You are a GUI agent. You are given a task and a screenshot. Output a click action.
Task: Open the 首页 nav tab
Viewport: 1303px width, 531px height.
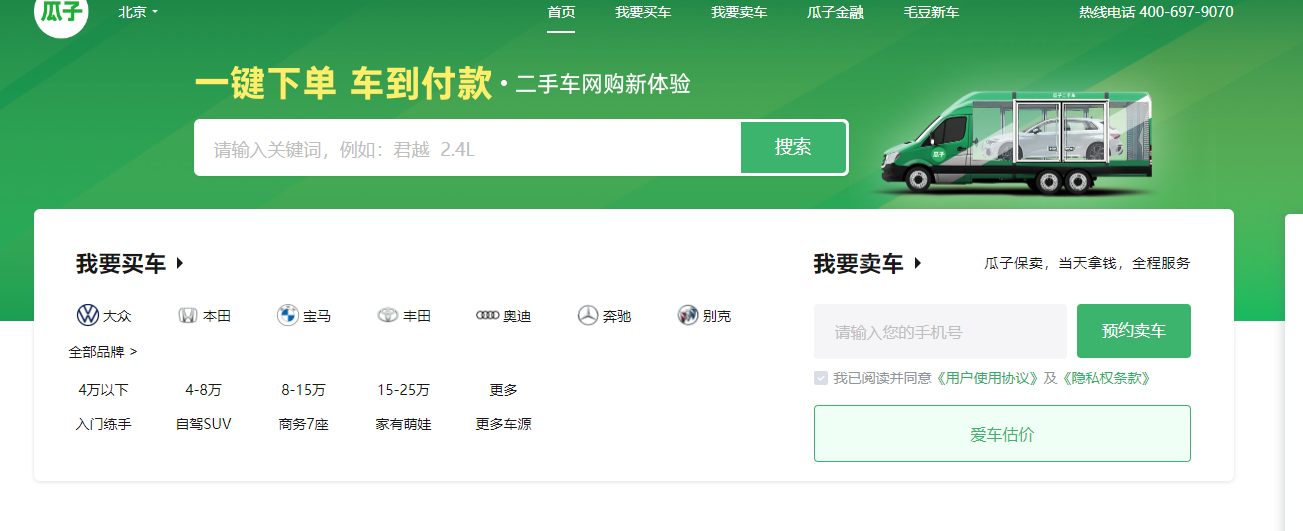(561, 12)
